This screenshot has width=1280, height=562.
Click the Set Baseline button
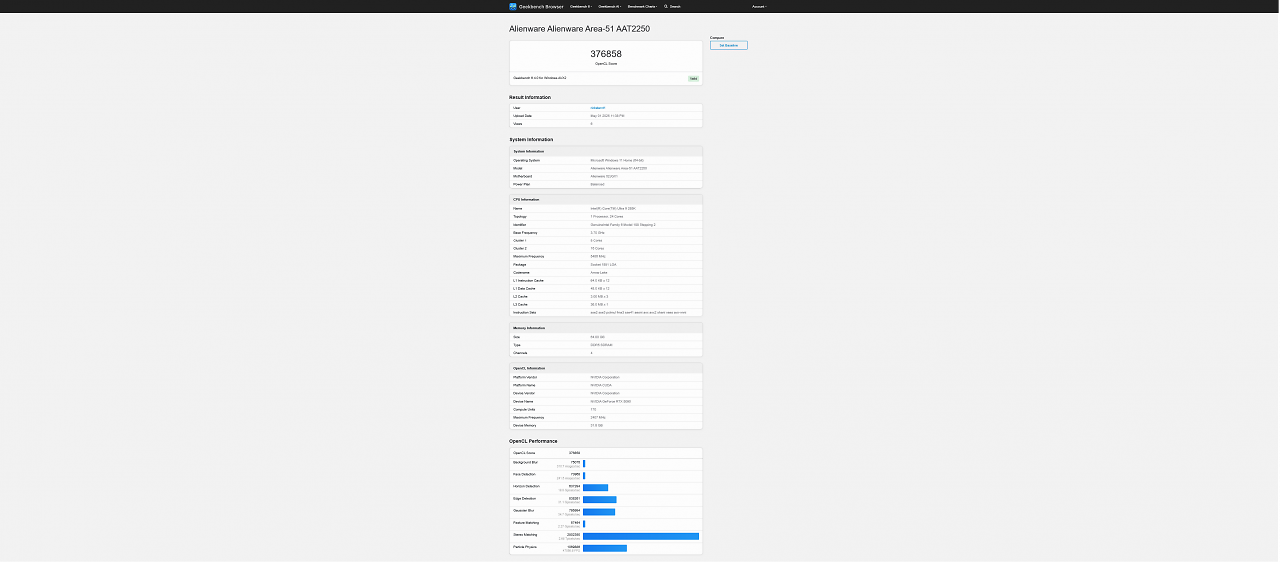click(x=729, y=45)
